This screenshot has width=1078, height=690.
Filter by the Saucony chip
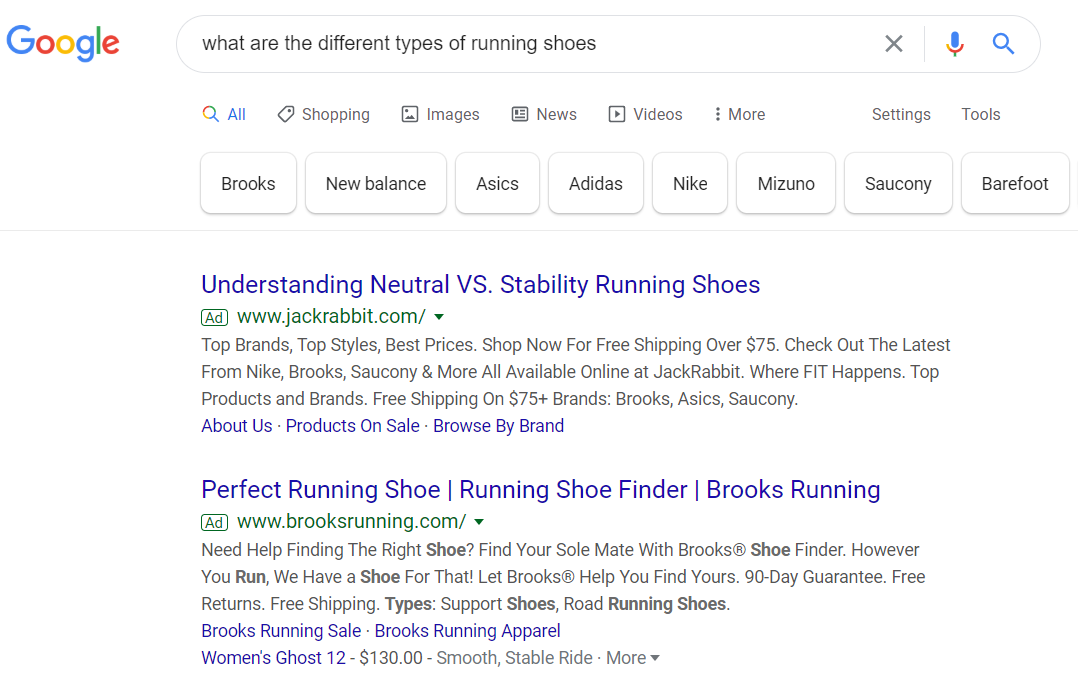pyautogui.click(x=898, y=183)
